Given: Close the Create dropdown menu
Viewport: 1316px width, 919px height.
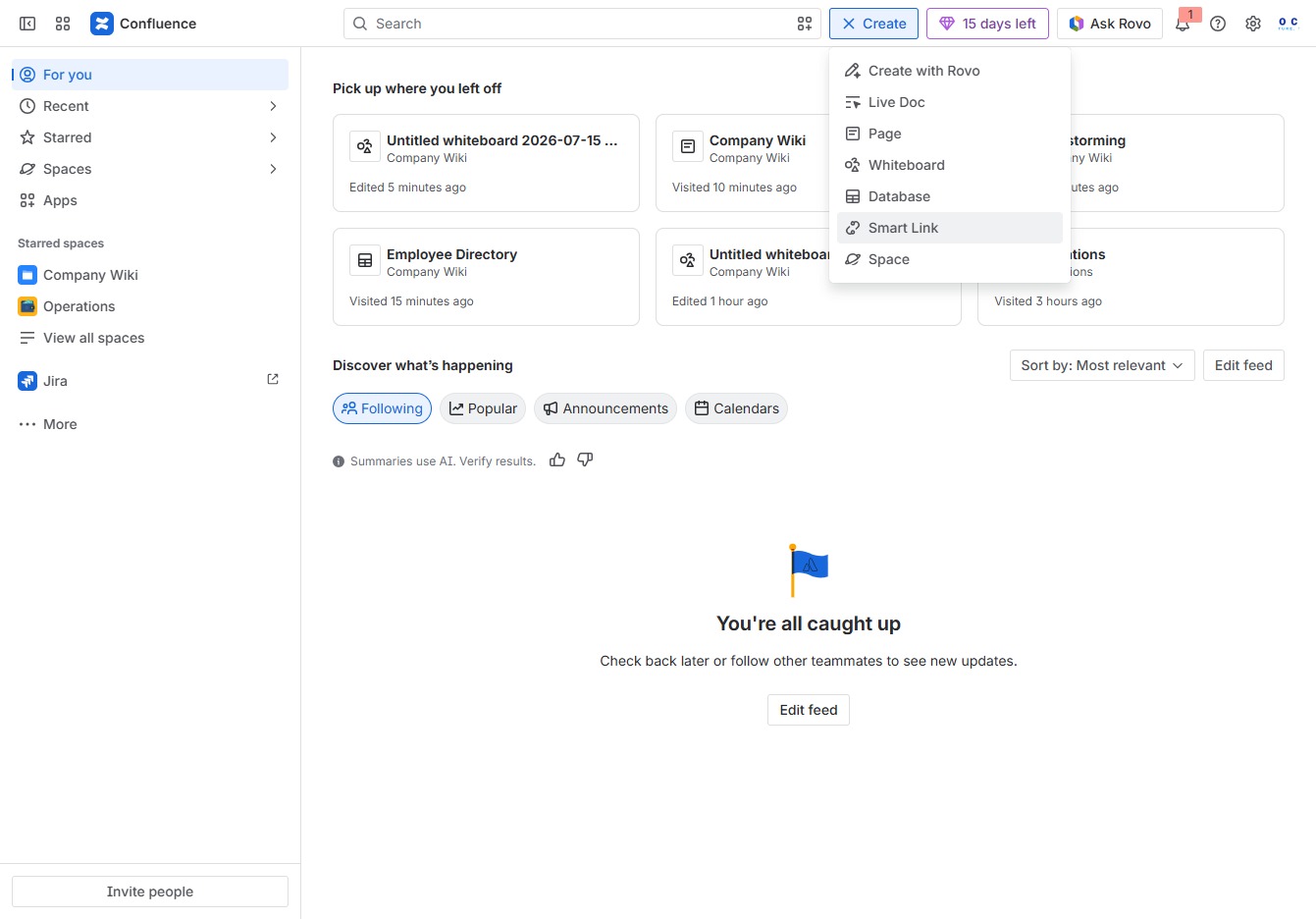Looking at the screenshot, I should (873, 24).
